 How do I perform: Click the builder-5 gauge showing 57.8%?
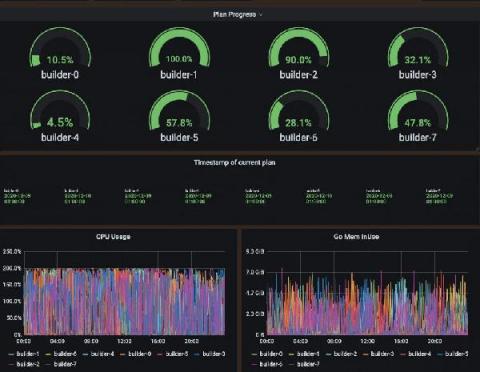pyautogui.click(x=179, y=110)
